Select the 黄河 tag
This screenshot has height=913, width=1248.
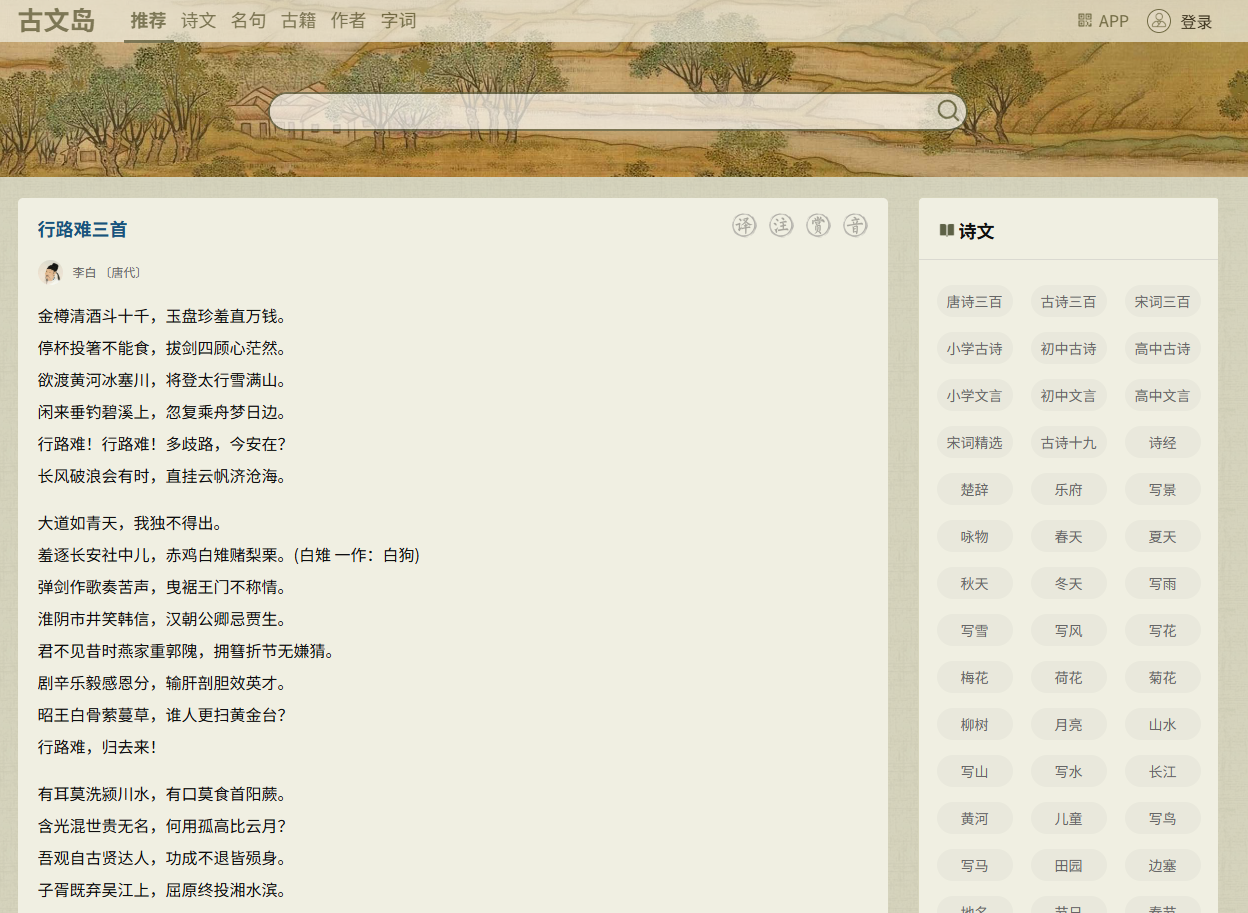975,819
